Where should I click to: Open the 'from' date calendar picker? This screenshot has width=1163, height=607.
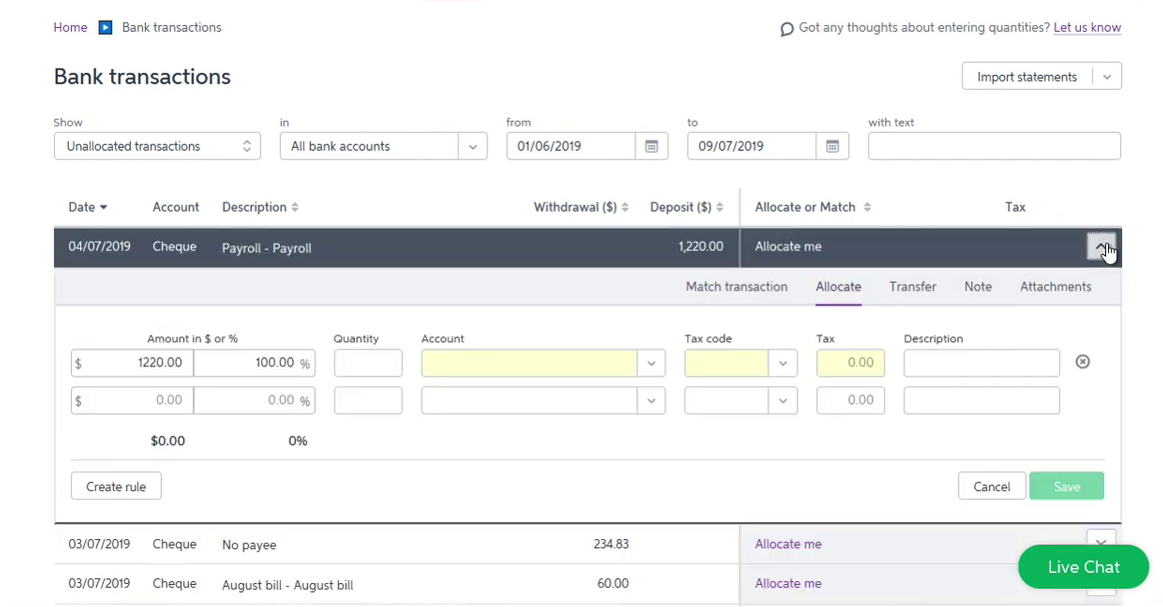click(x=651, y=146)
